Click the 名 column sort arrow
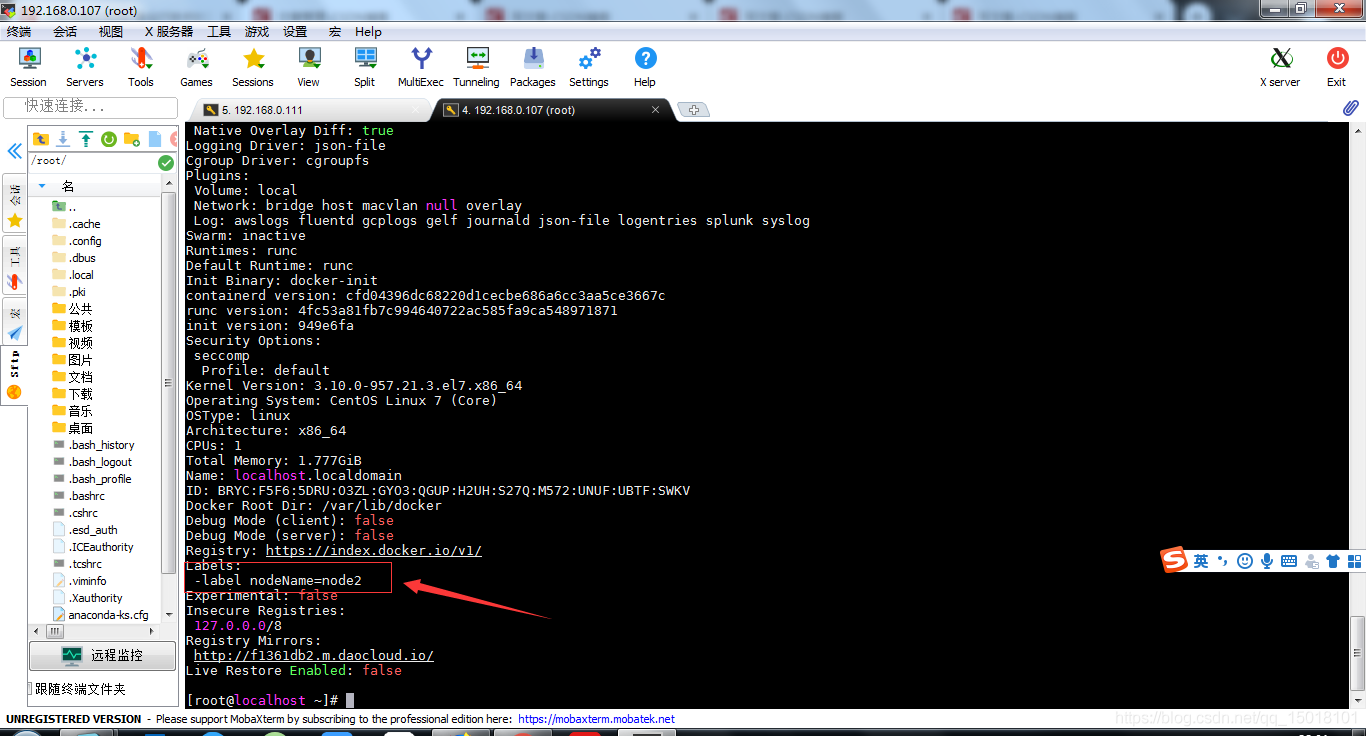1366x736 pixels. click(42, 186)
